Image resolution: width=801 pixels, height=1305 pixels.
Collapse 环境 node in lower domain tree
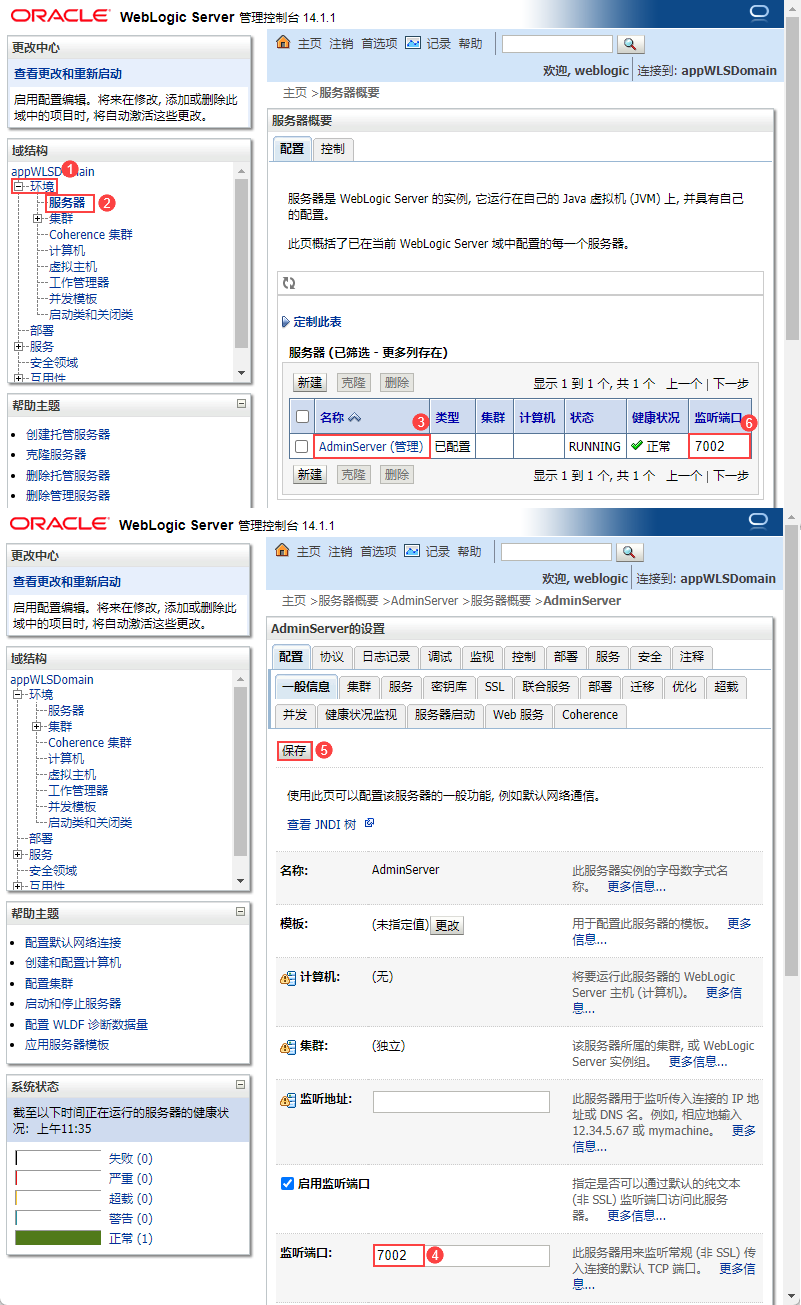pos(18,695)
